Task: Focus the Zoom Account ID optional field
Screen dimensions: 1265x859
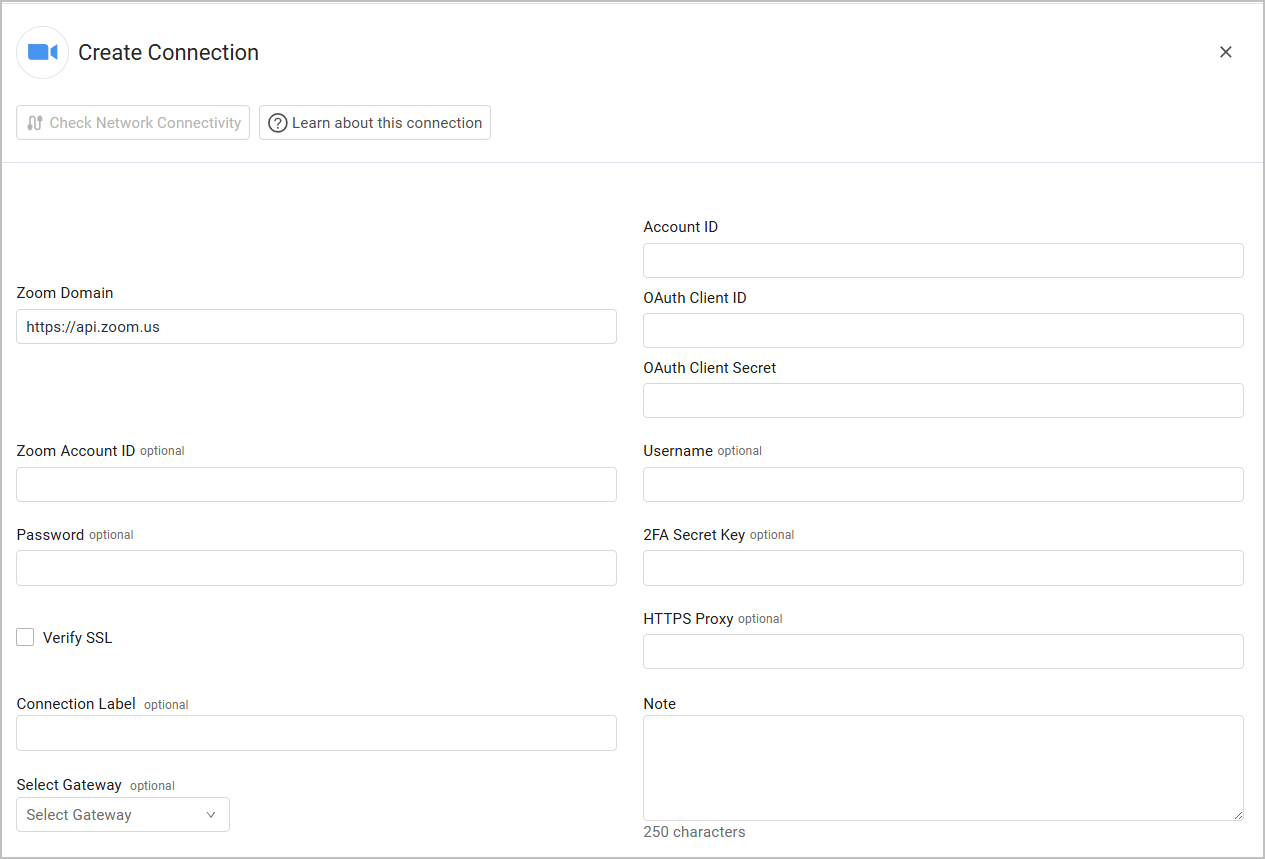Action: coord(316,484)
